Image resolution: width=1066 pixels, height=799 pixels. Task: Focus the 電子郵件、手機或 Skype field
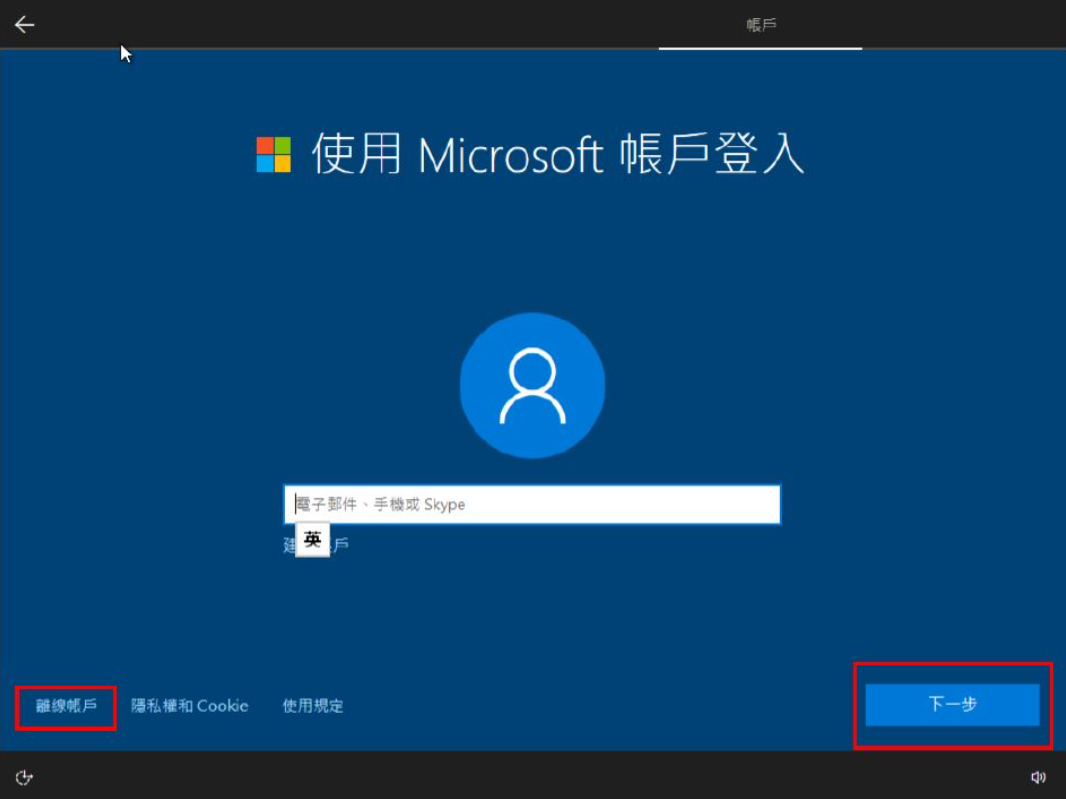click(x=532, y=504)
